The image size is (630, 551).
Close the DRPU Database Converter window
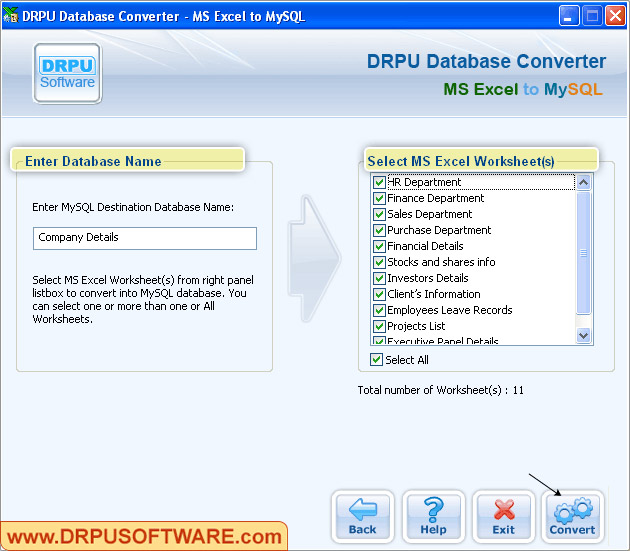pos(615,16)
